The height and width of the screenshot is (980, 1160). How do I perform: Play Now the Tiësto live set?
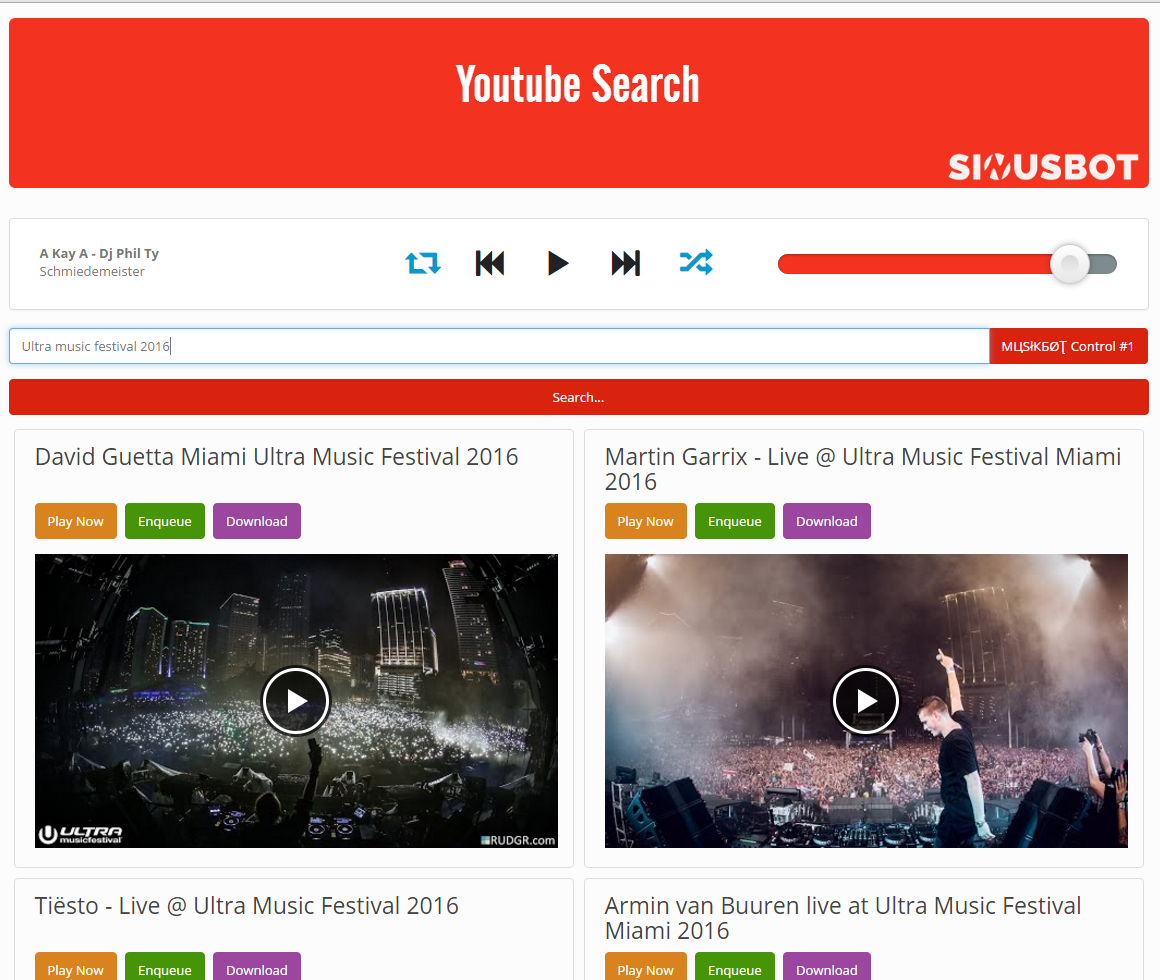(75, 967)
